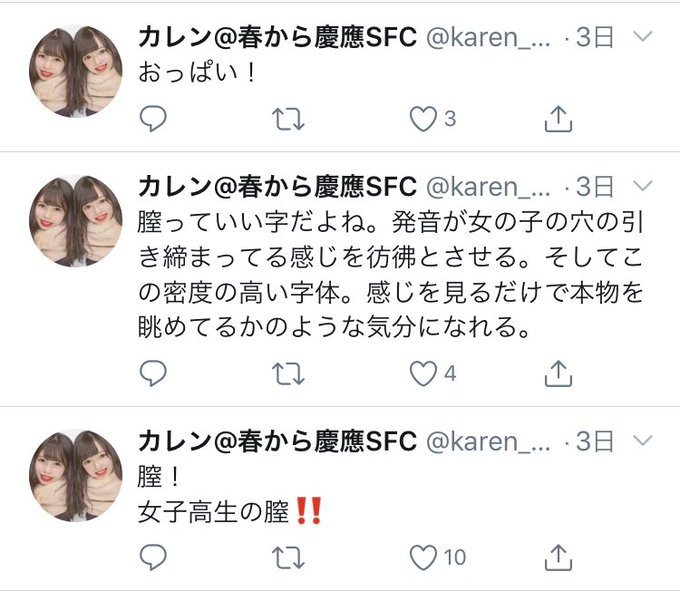Open the chevron menu on the third tweet
The height and width of the screenshot is (591, 680).
pyautogui.click(x=643, y=441)
